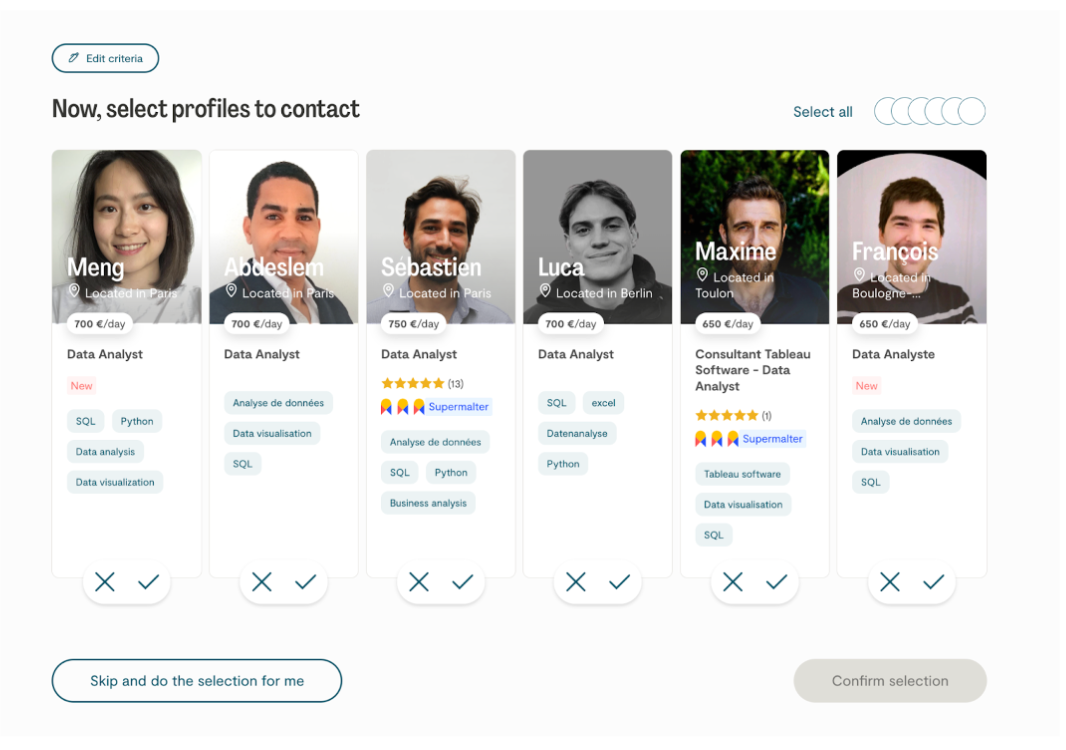Click the Confirm selection button
Viewport: 1066px width, 750px height.
(x=890, y=681)
